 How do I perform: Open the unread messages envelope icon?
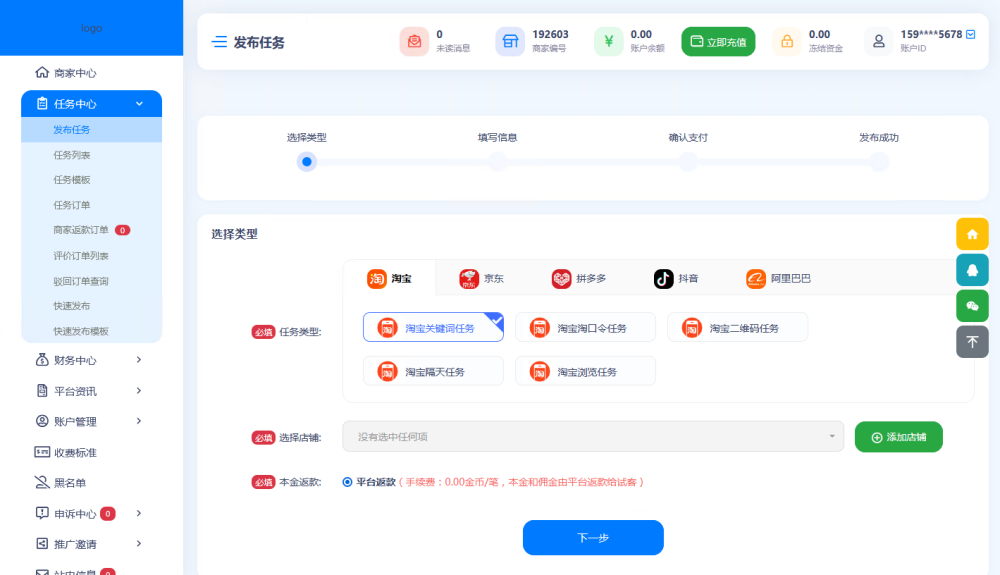coord(414,41)
